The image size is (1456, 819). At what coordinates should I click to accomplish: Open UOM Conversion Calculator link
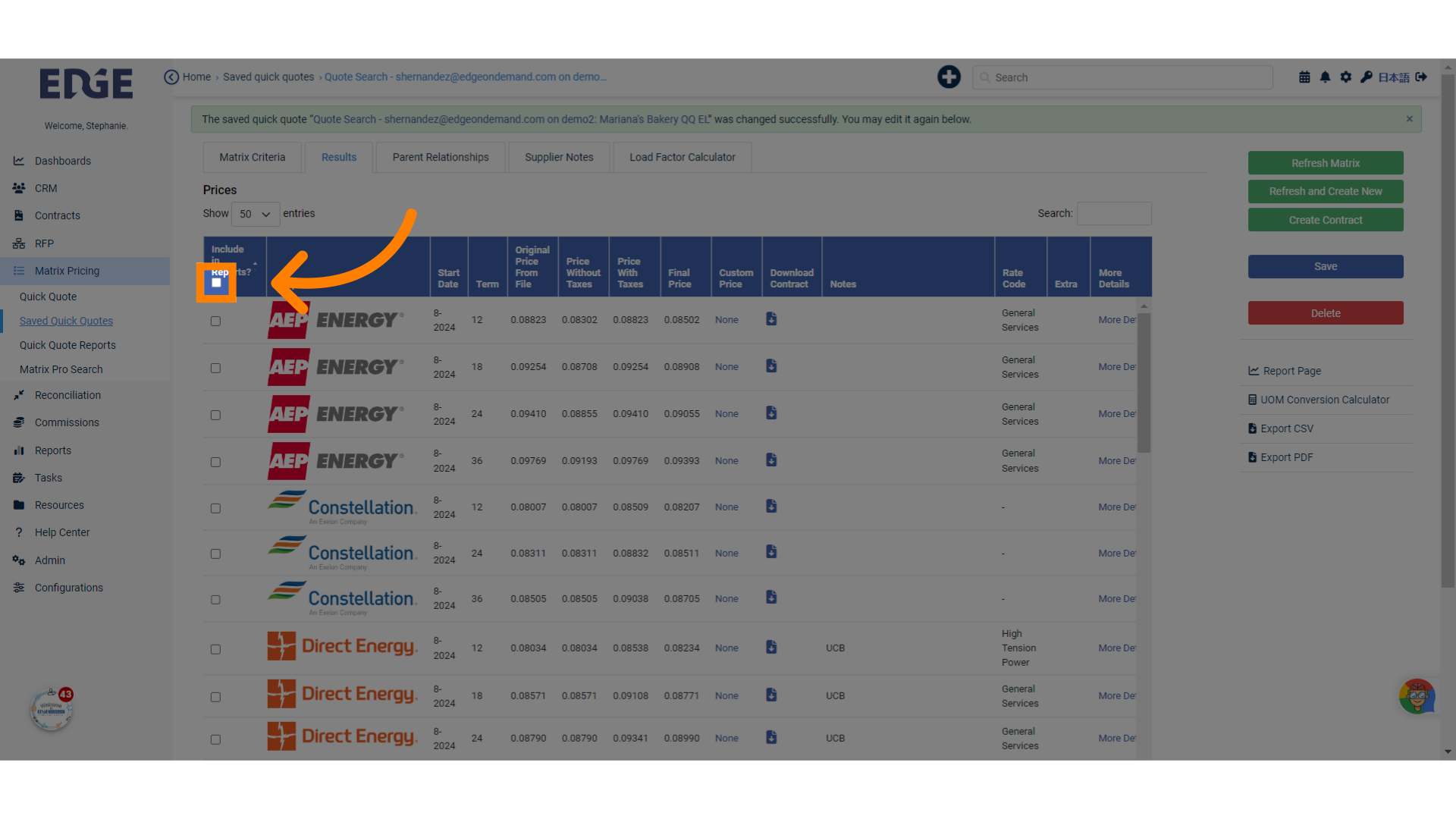pos(1319,400)
